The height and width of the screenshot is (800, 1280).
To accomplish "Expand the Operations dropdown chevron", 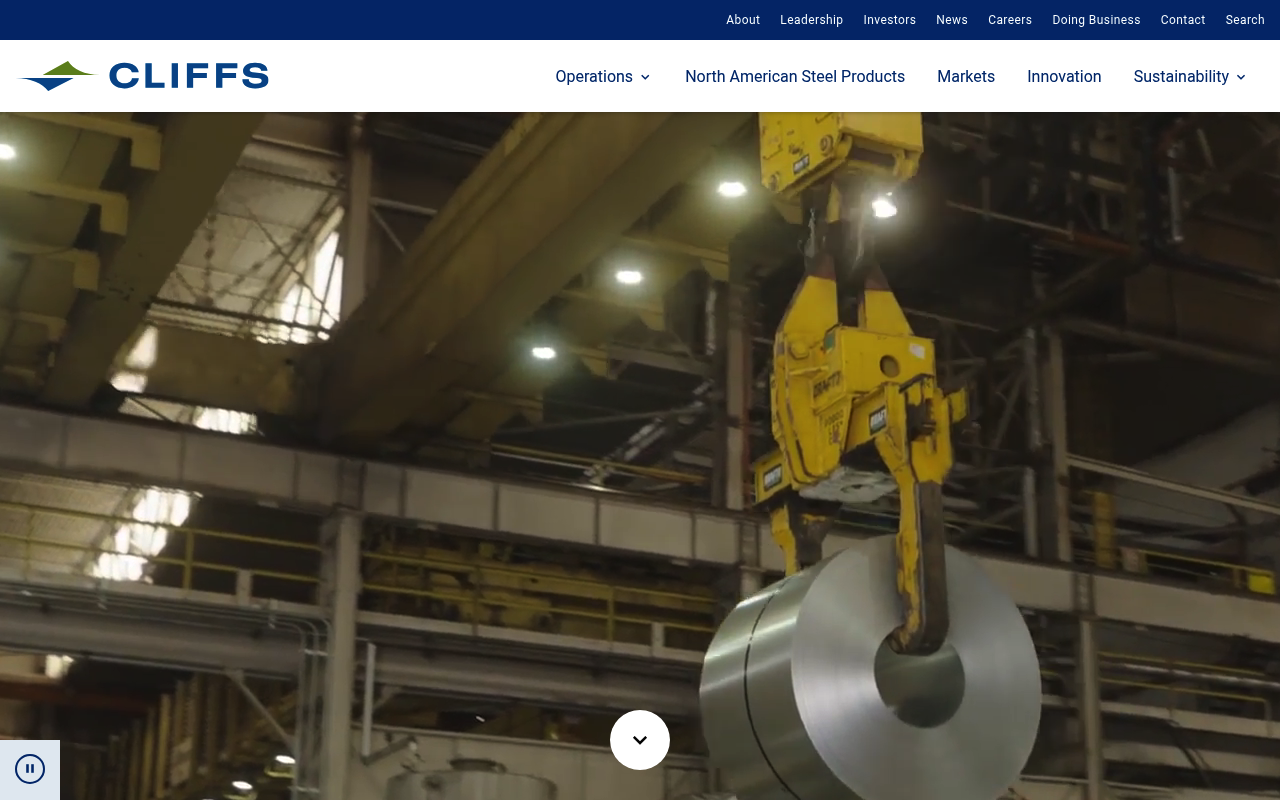I will coord(645,77).
